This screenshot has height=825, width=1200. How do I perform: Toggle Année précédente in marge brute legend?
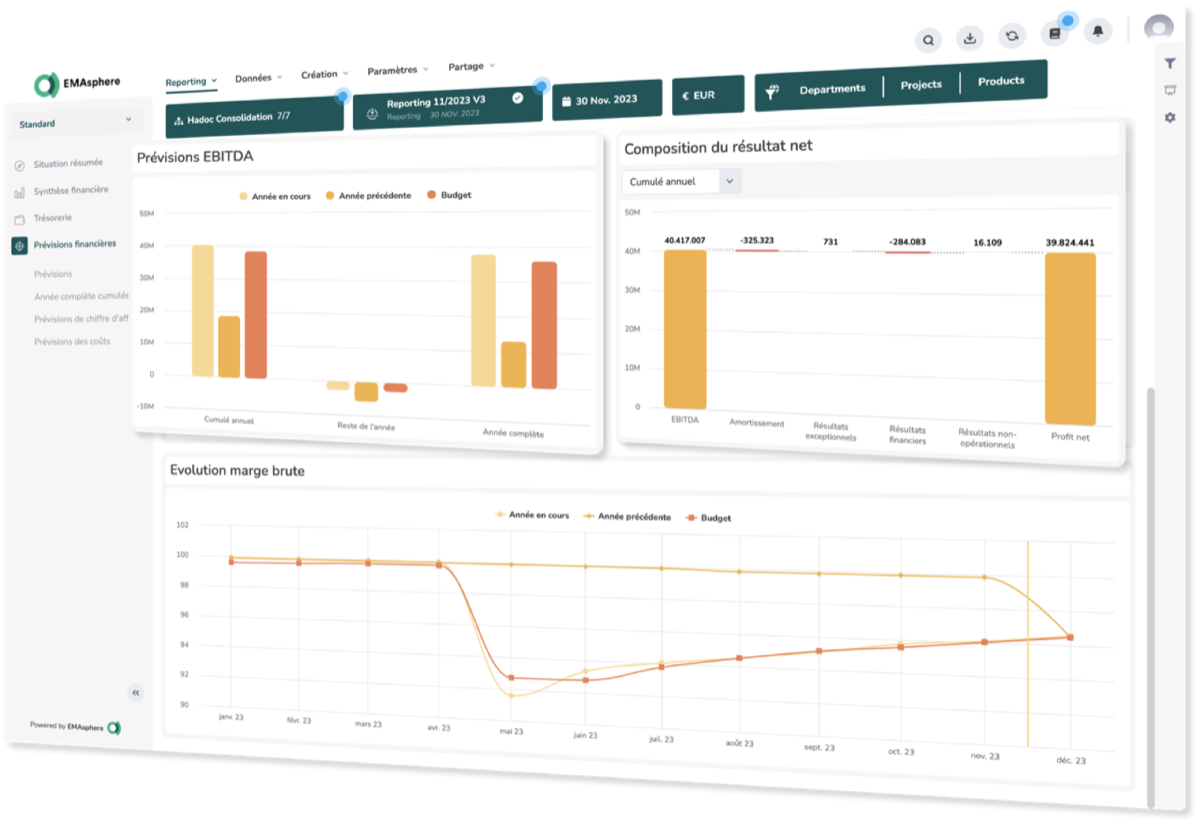click(x=627, y=517)
